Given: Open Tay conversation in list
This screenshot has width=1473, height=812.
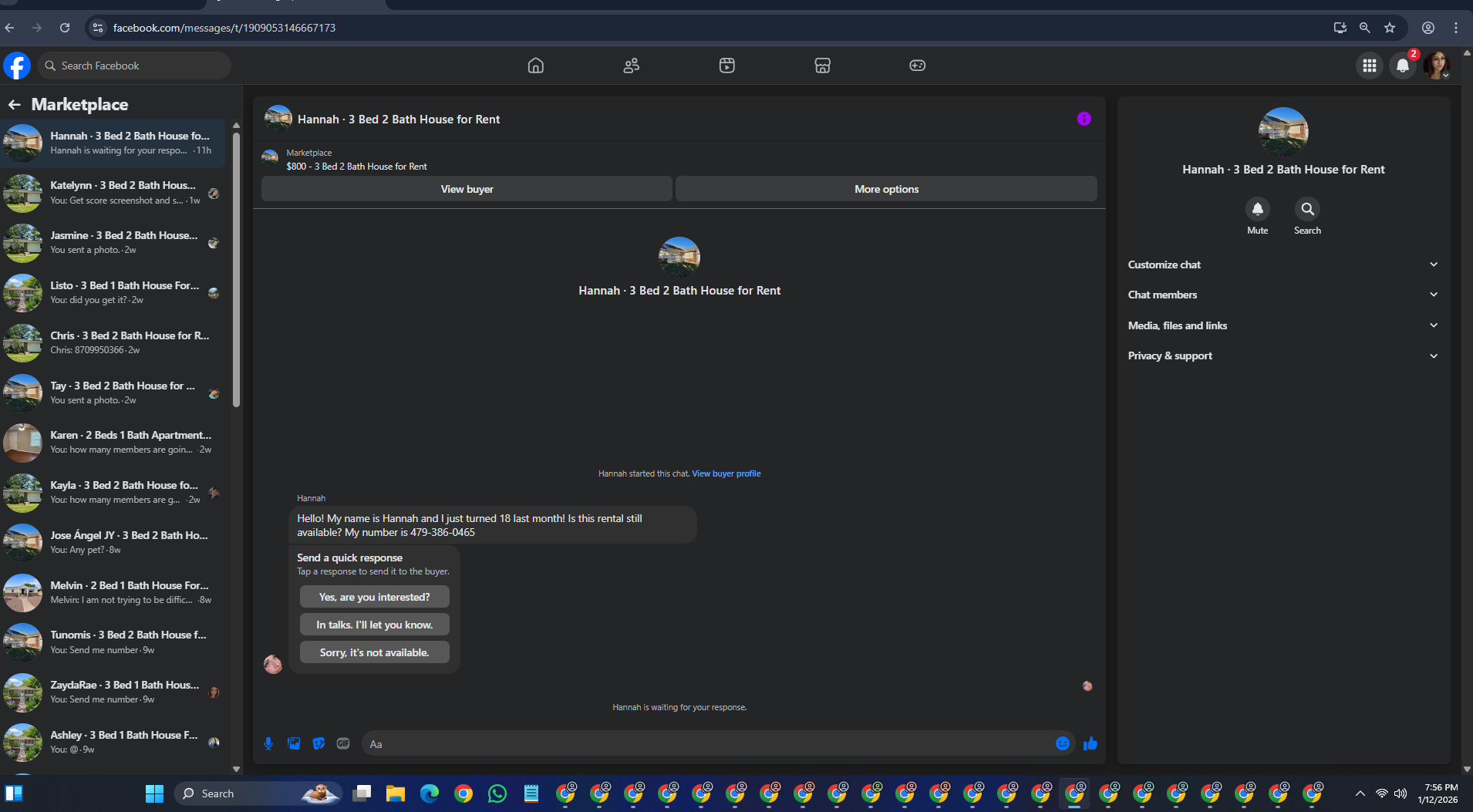Looking at the screenshot, I should coord(113,393).
